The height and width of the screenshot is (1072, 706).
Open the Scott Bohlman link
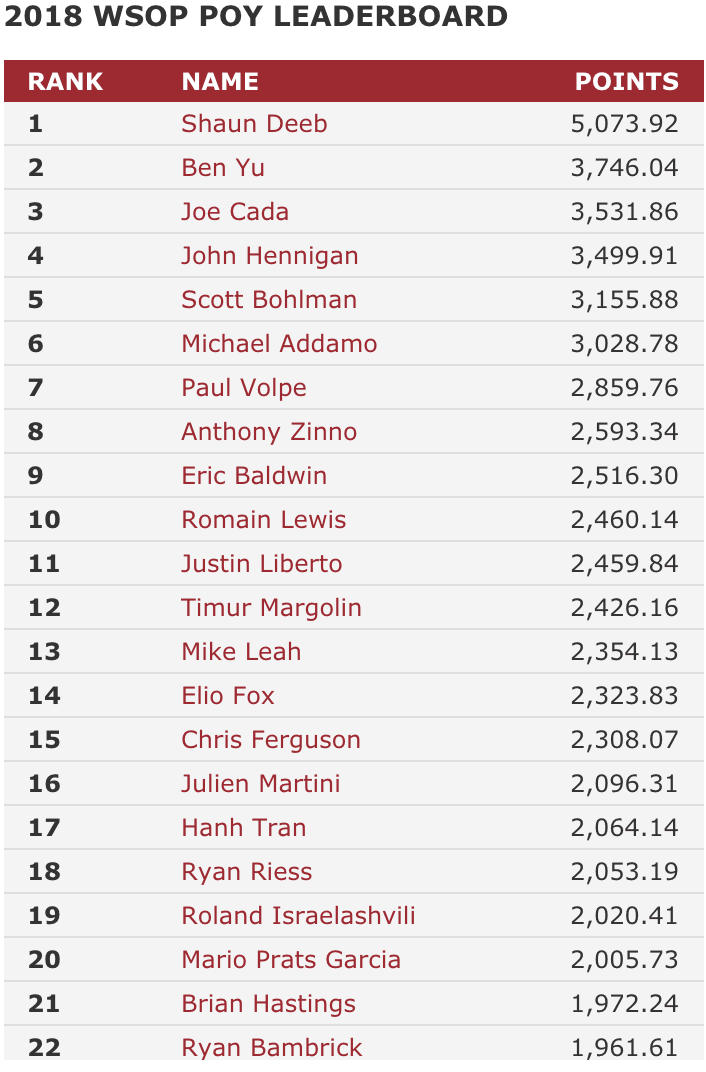pos(269,299)
